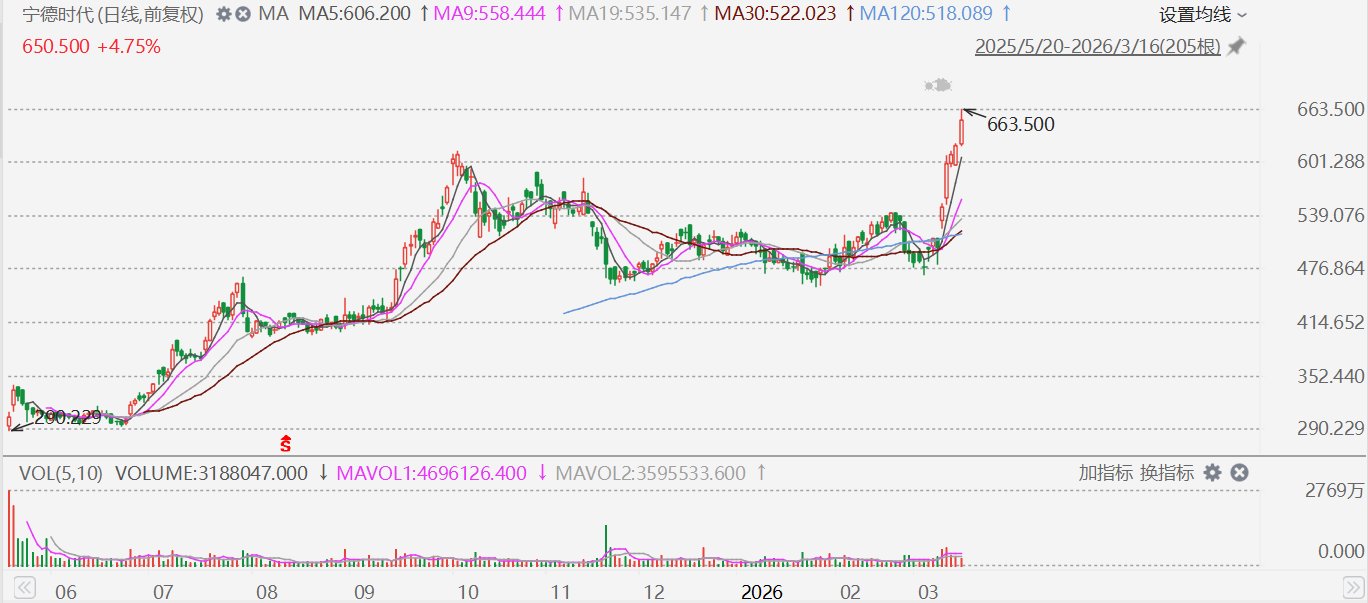Click 加指标 to add an indicator
Viewport: 1368px width, 603px height.
[1105, 473]
